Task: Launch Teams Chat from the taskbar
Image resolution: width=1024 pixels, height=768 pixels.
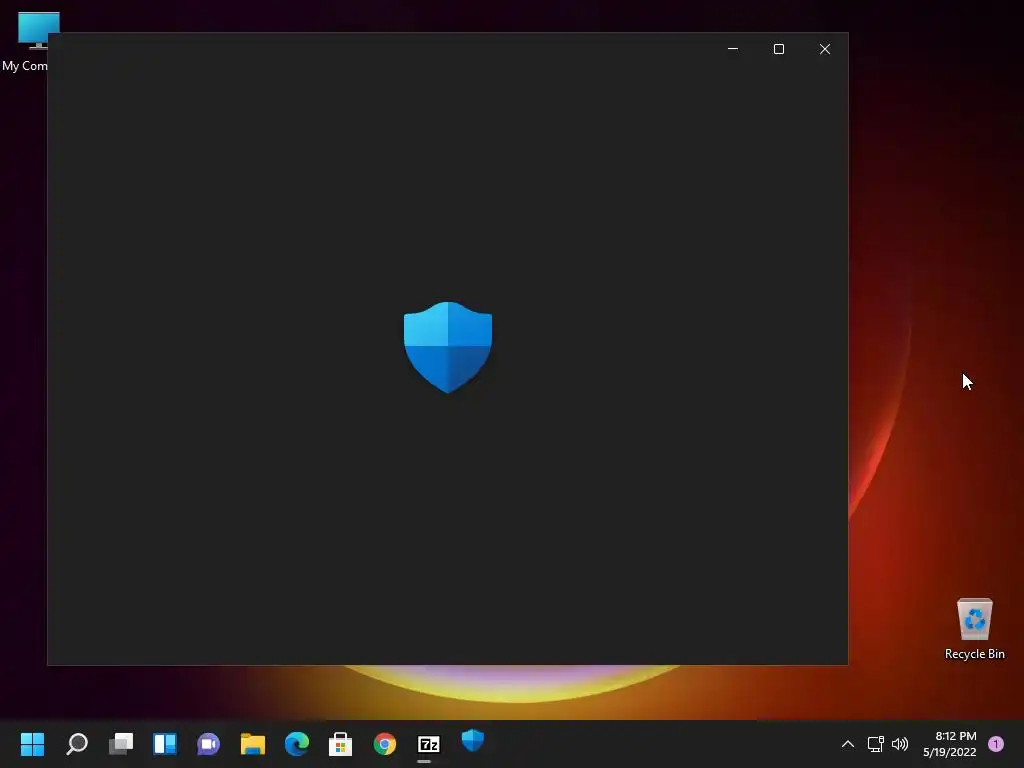Action: (x=208, y=744)
